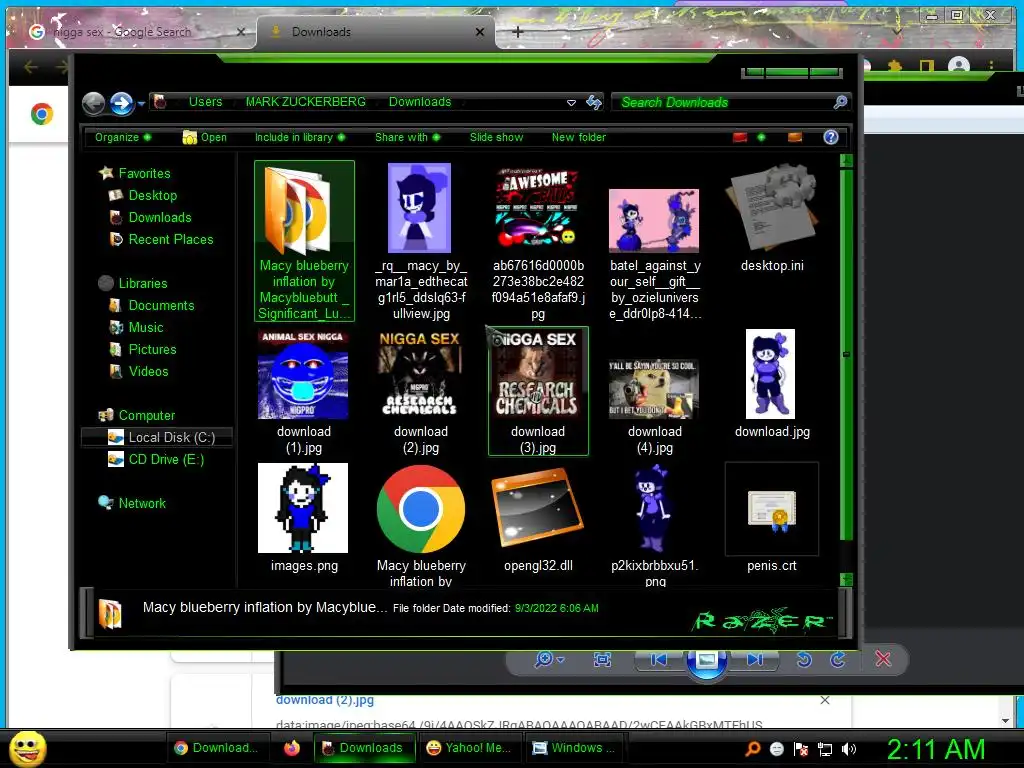Select the download (1).jpg thumbnail
This screenshot has width=1024, height=768.
click(x=304, y=392)
